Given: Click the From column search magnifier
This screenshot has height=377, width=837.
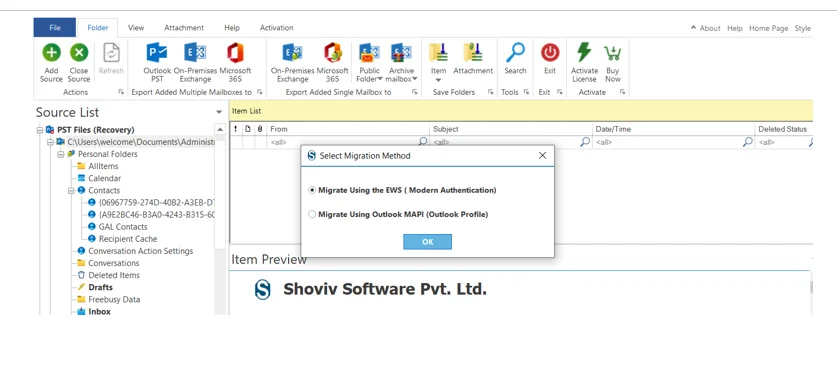Looking at the screenshot, I should [423, 142].
